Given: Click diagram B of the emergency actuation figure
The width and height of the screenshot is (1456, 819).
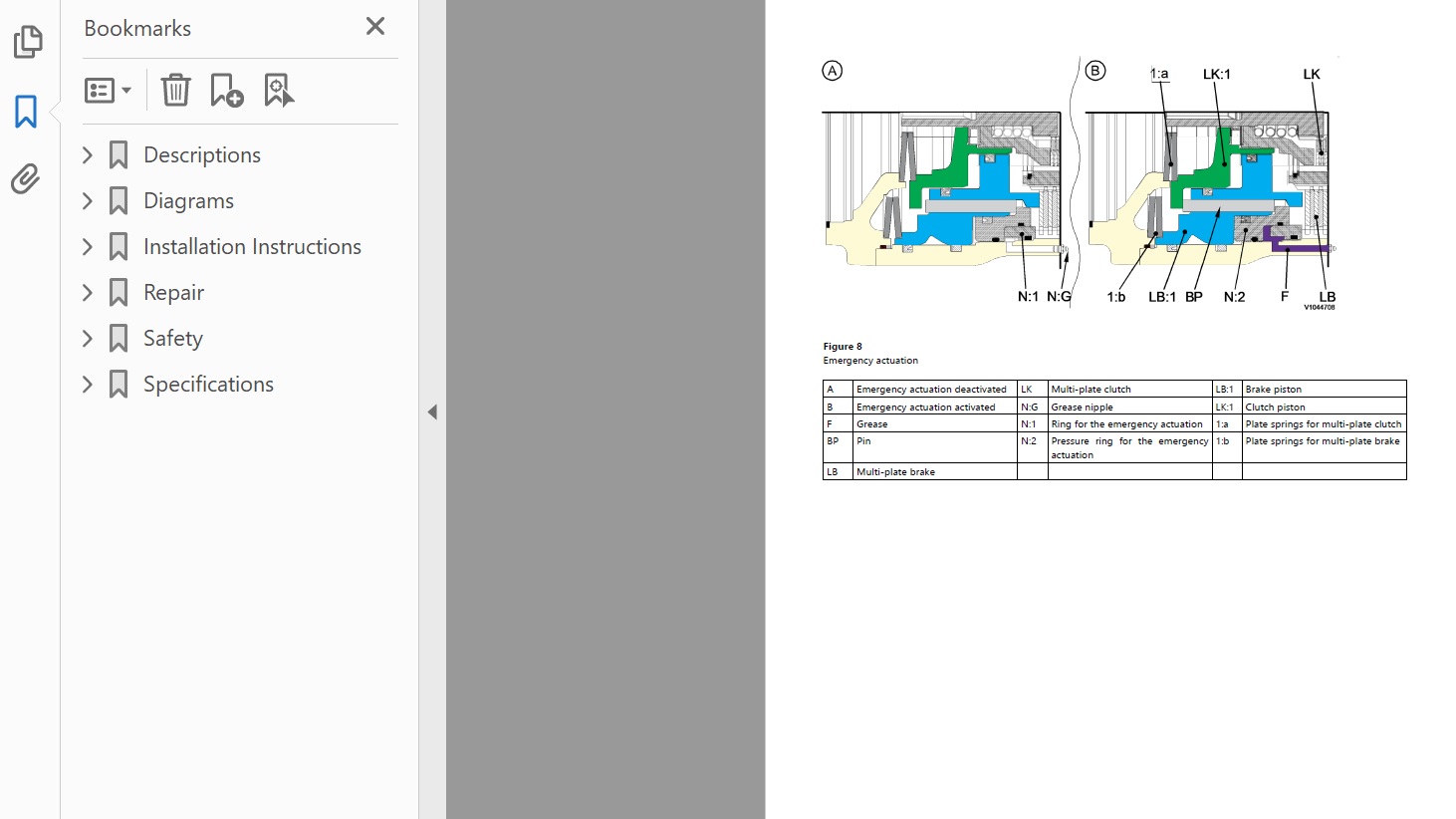Looking at the screenshot, I should (1209, 189).
